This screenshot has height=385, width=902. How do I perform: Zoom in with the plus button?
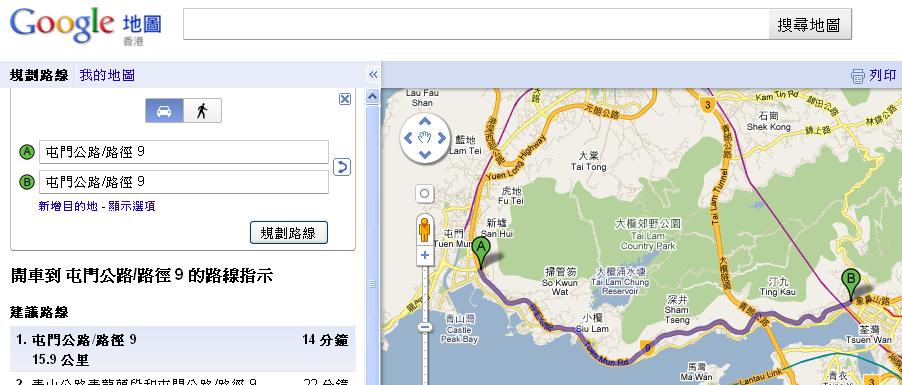tap(425, 255)
